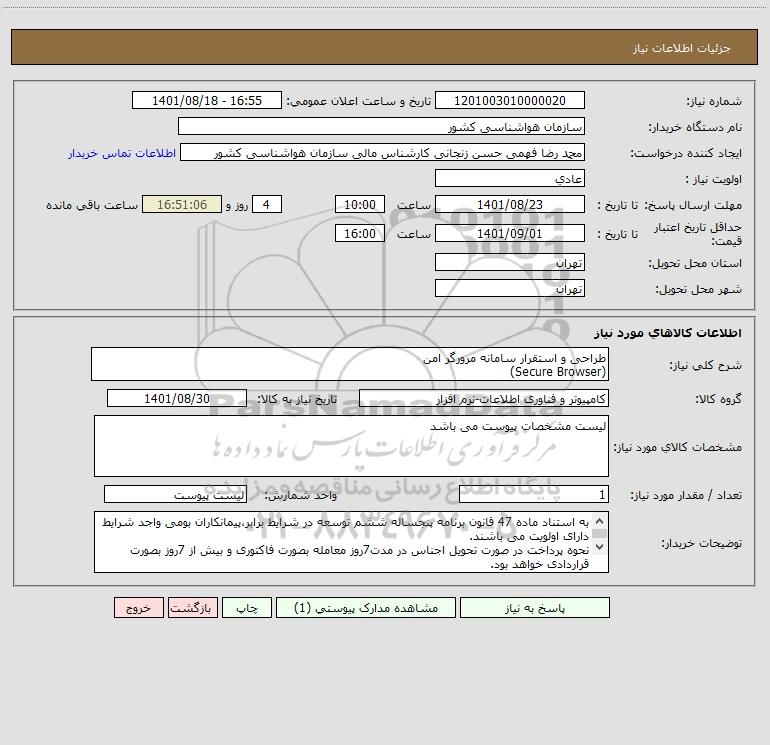Click buyer notes text area
This screenshot has width=770, height=745.
click(351, 542)
